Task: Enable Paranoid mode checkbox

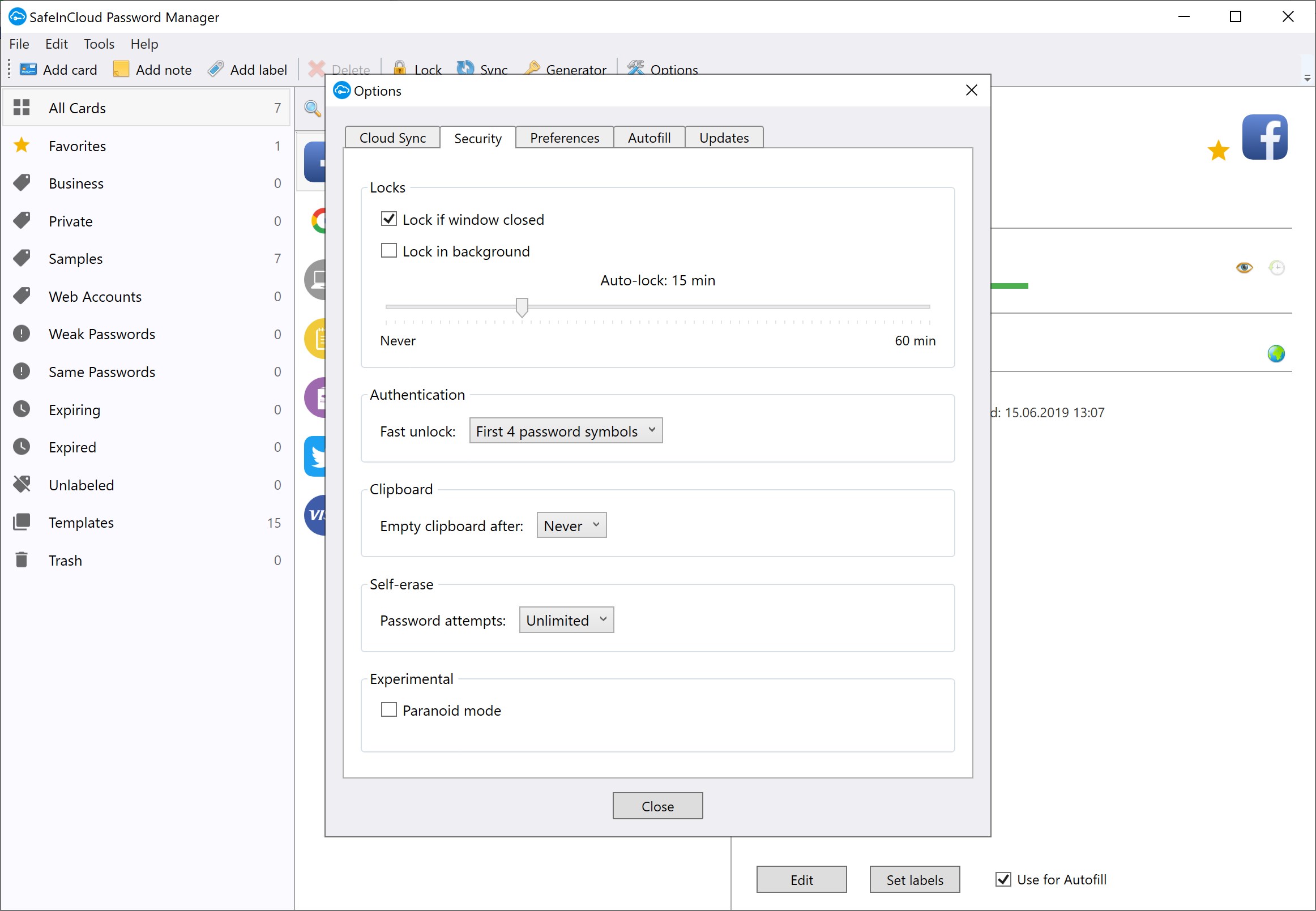Action: [x=389, y=709]
